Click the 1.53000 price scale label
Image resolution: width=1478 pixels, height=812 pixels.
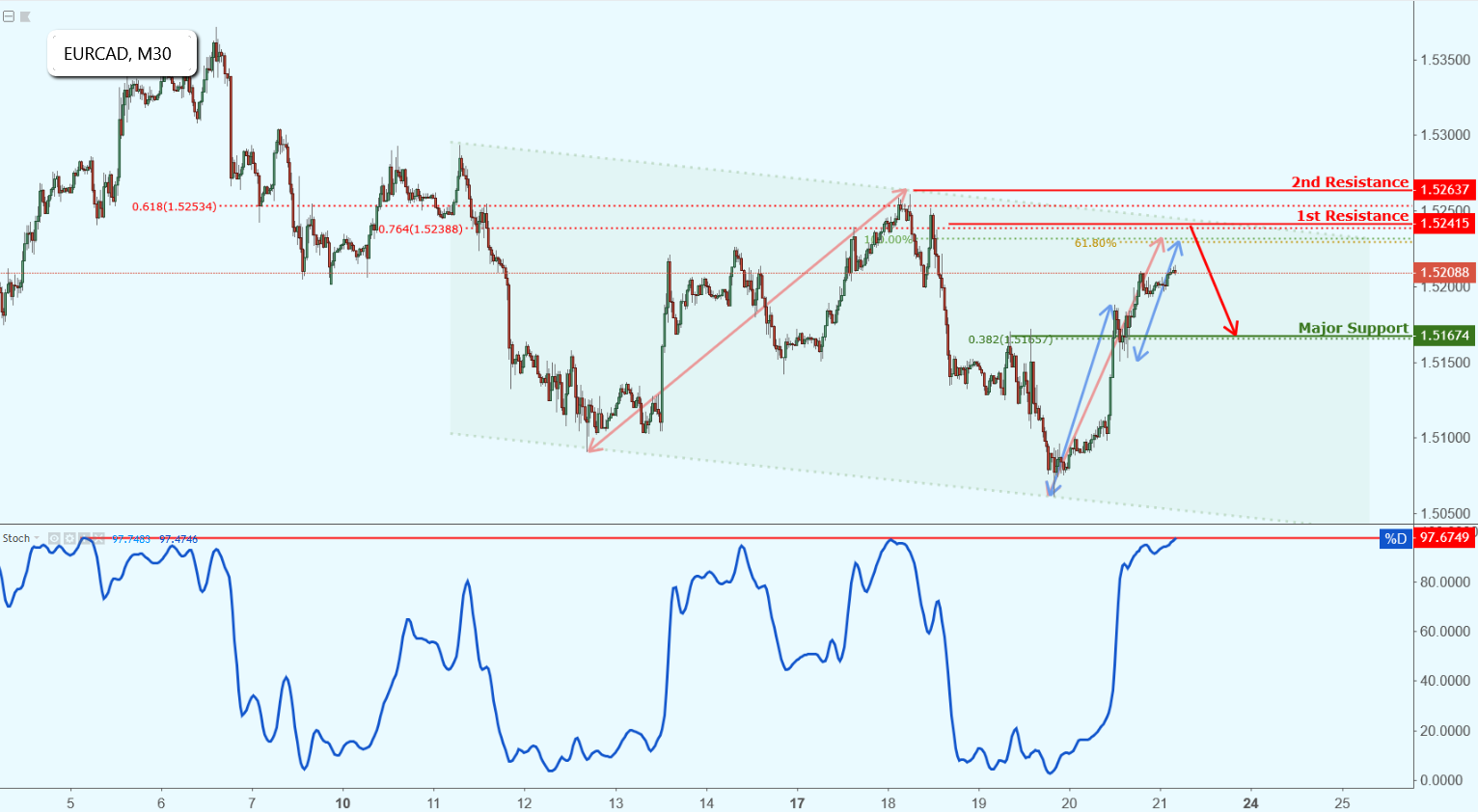coord(1445,135)
